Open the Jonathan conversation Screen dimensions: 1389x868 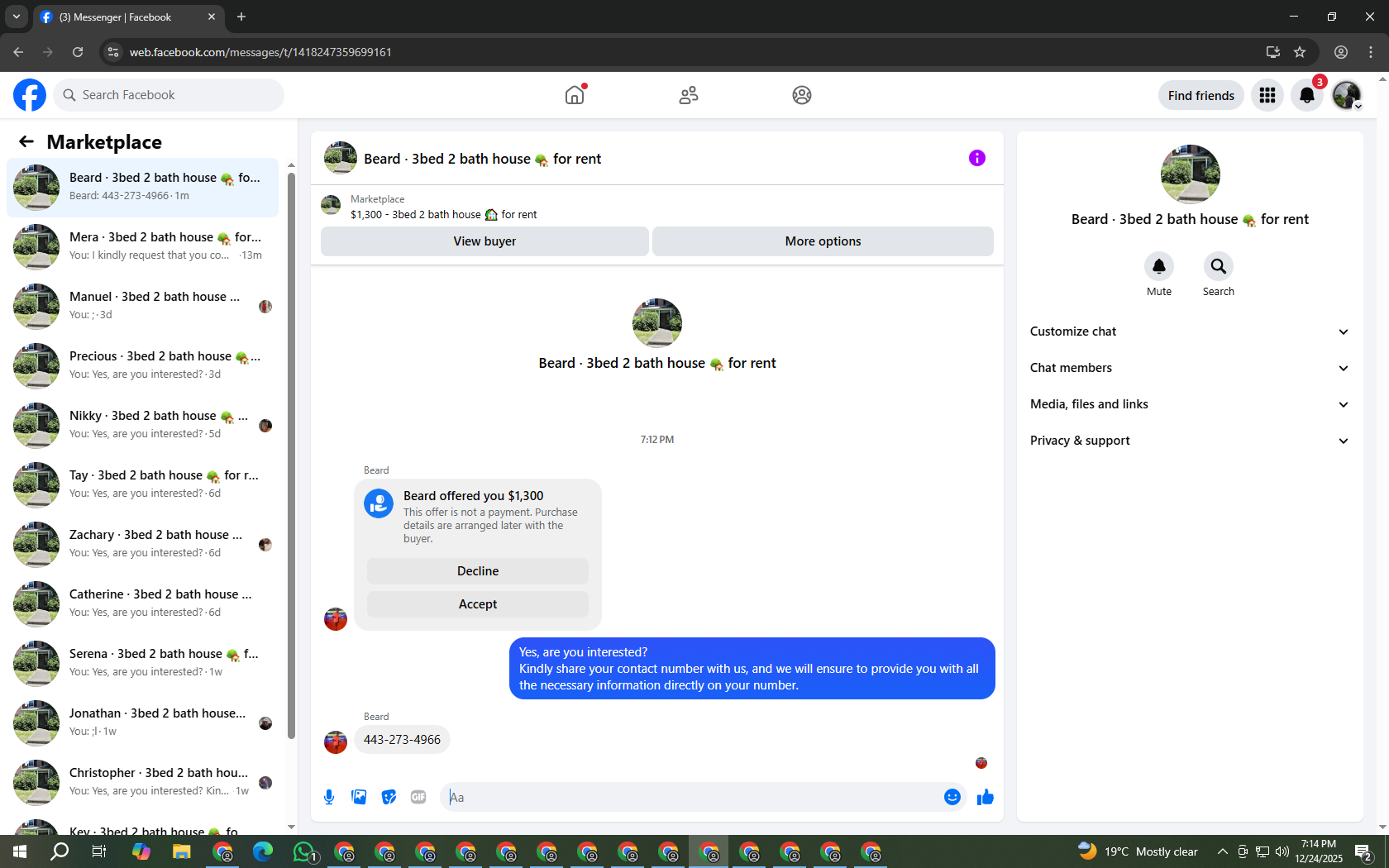142,723
